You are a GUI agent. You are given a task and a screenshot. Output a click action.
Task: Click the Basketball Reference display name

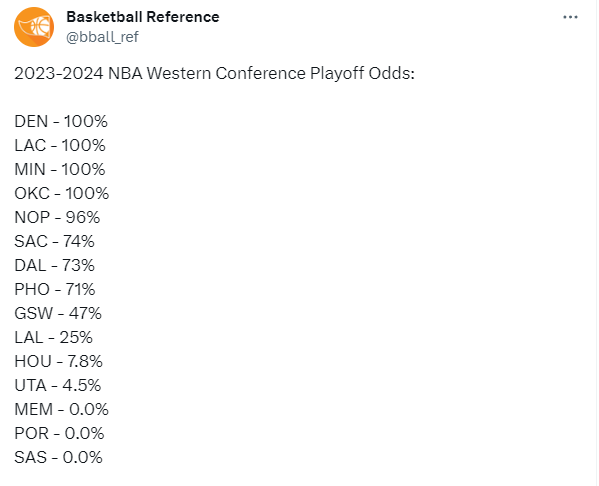point(143,17)
